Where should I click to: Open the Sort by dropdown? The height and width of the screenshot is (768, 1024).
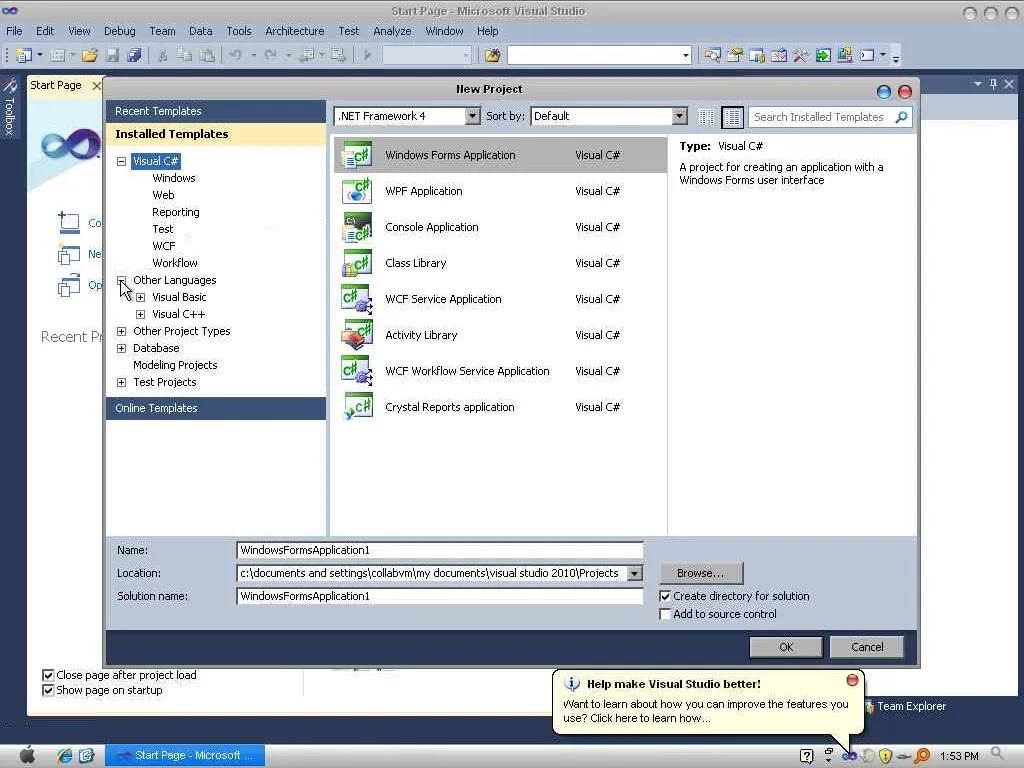[x=680, y=116]
